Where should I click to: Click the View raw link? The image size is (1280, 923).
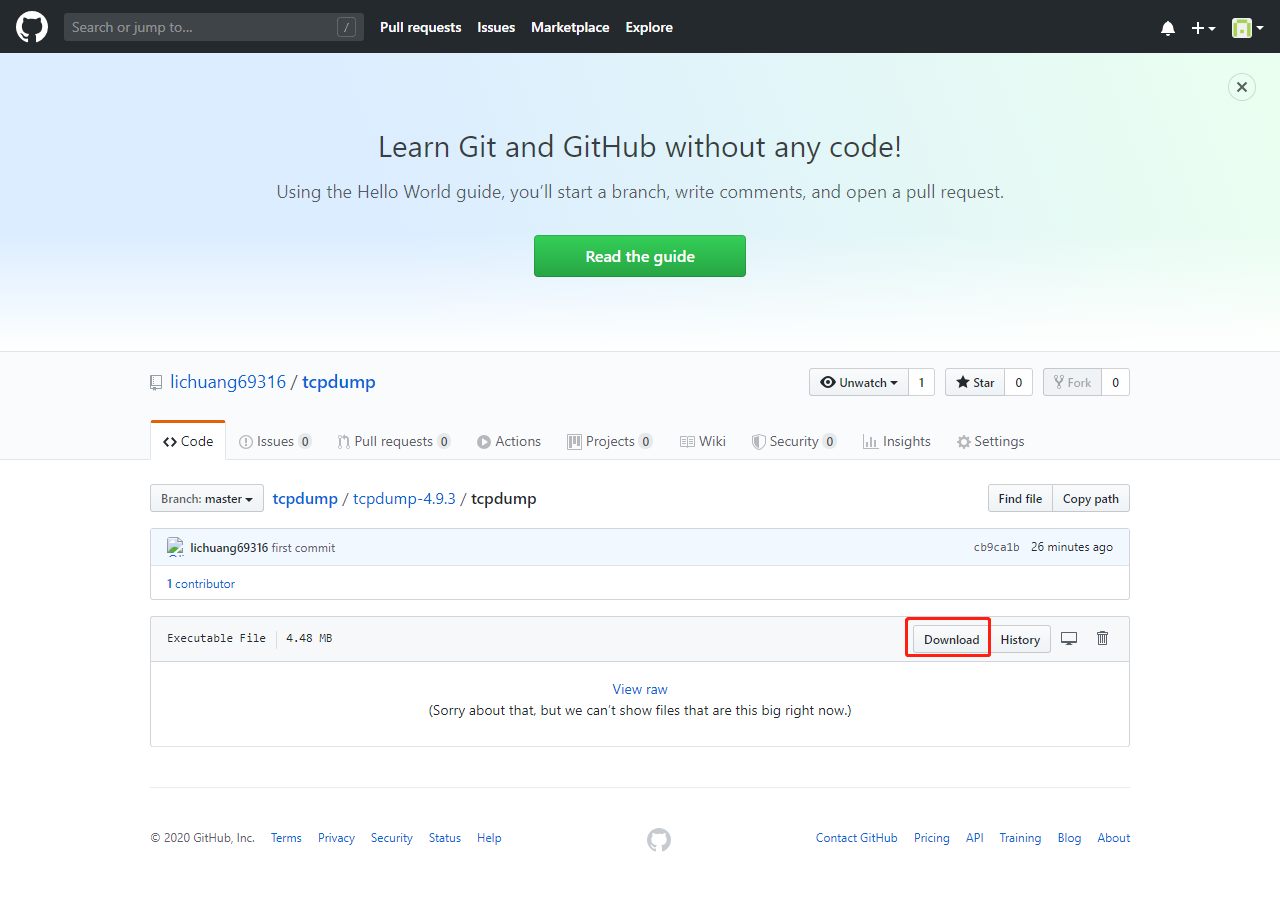[x=640, y=689]
